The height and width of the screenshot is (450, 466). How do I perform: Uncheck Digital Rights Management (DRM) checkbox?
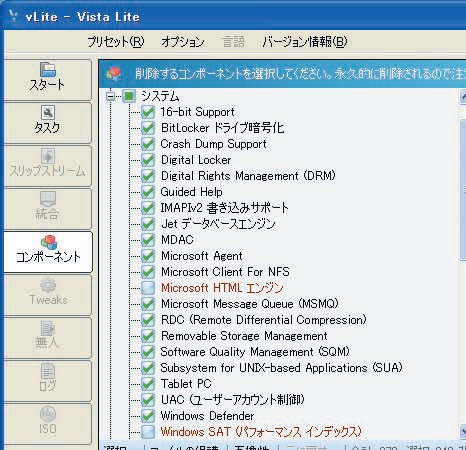pyautogui.click(x=148, y=176)
